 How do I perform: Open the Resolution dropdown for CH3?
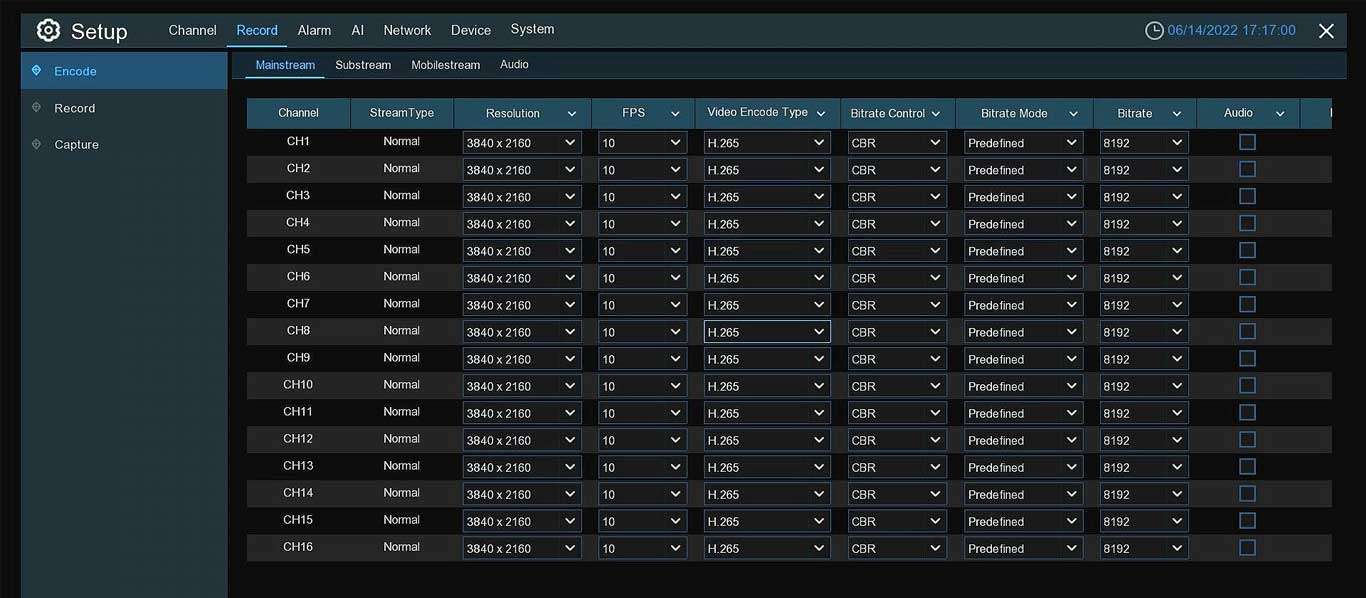click(521, 196)
